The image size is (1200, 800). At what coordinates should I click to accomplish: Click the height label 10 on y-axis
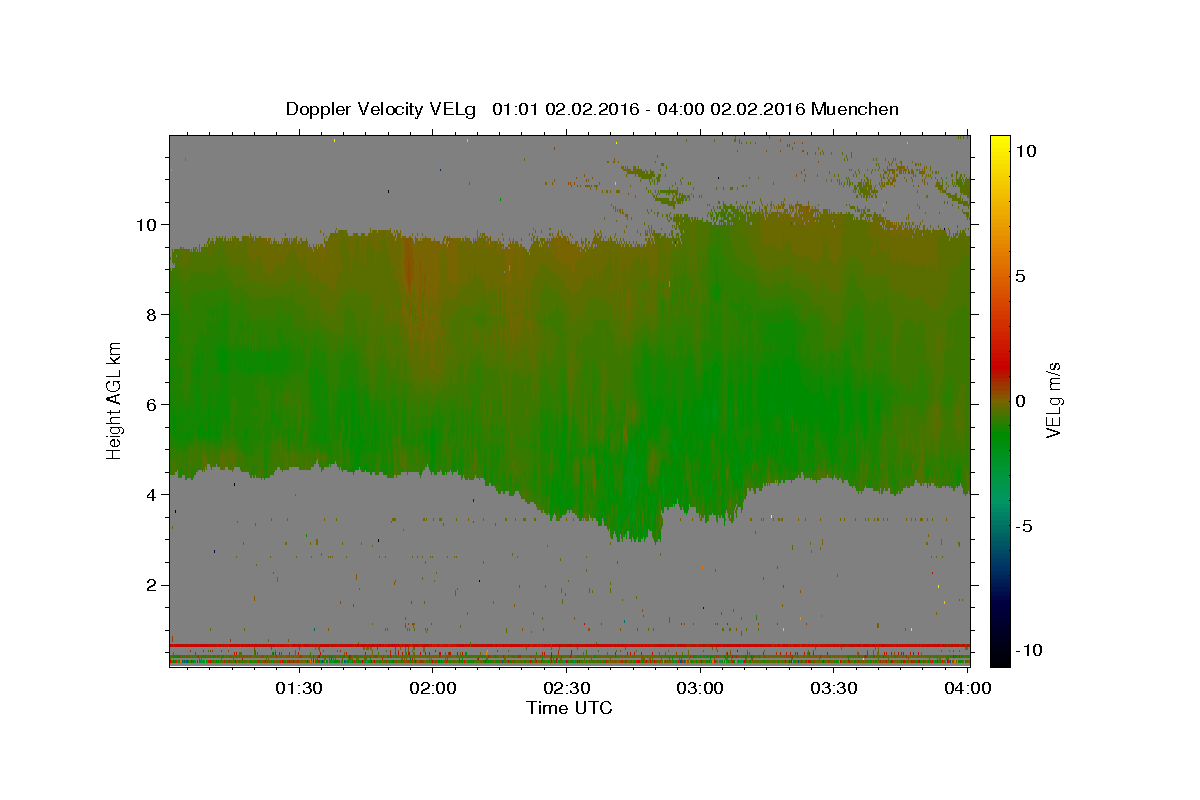click(x=144, y=224)
